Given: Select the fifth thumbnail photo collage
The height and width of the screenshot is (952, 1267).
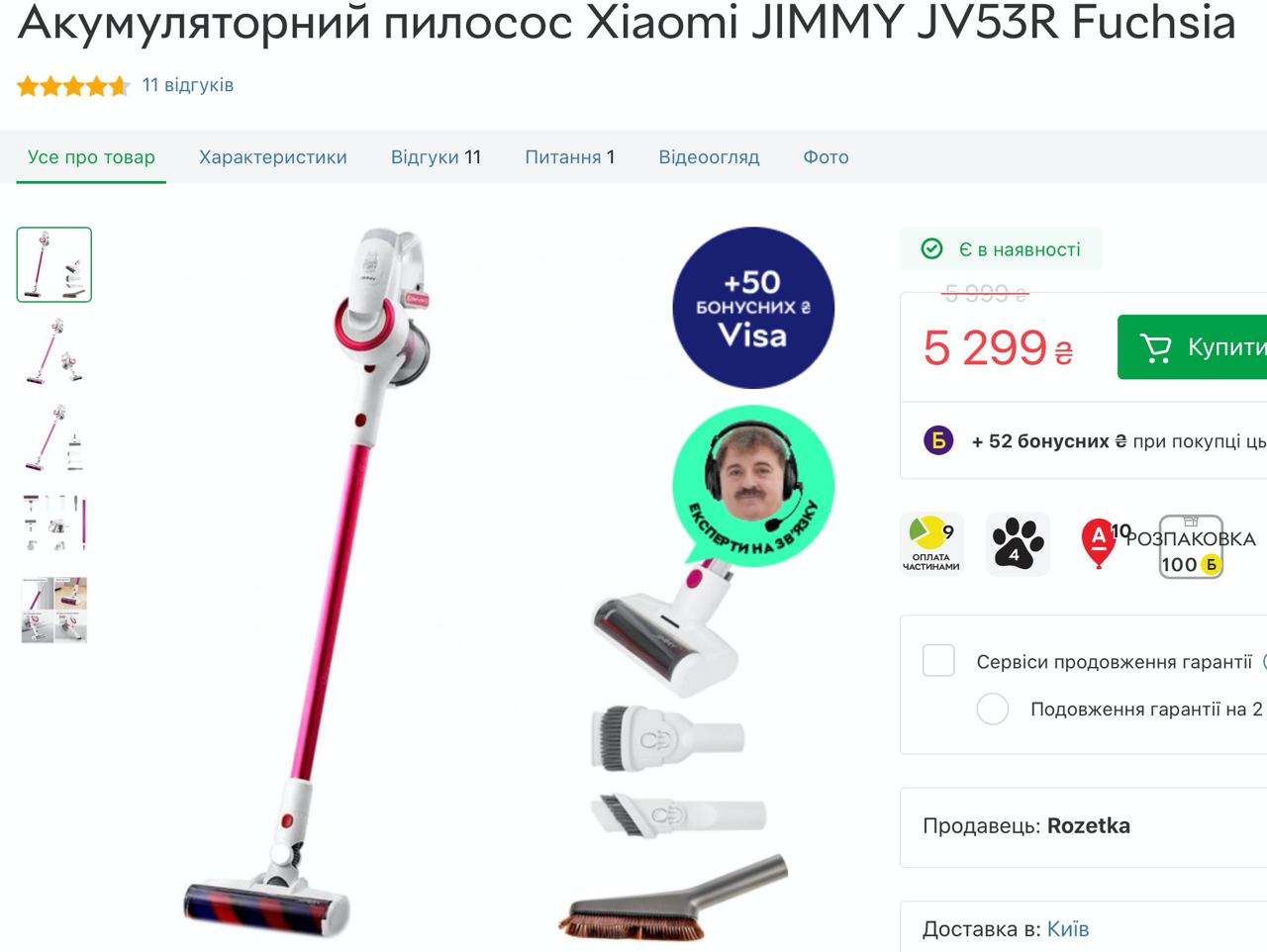Looking at the screenshot, I should (x=54, y=610).
